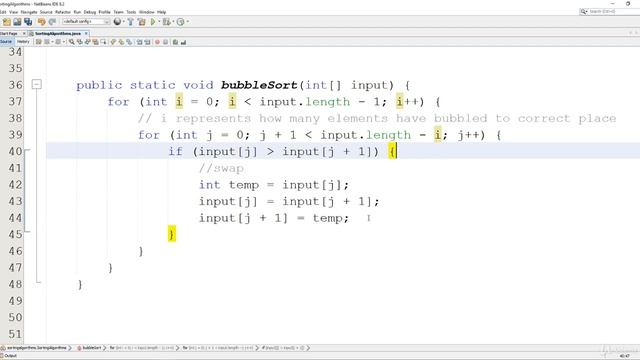Click the Clean and Build Project icon
The width and height of the screenshot is (640, 360).
coord(142,22)
